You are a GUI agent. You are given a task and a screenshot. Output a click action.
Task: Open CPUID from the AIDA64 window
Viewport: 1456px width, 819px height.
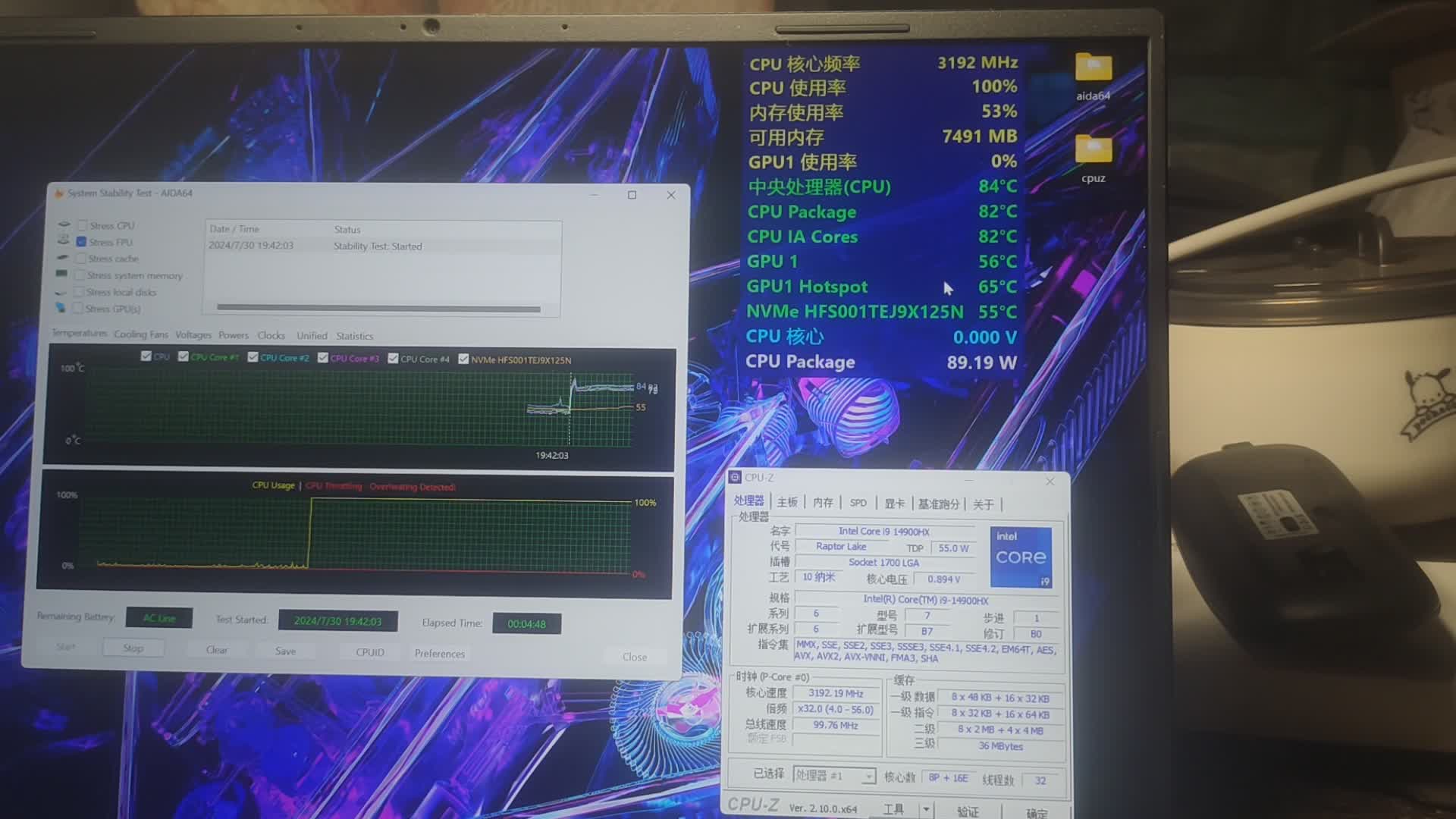click(370, 652)
